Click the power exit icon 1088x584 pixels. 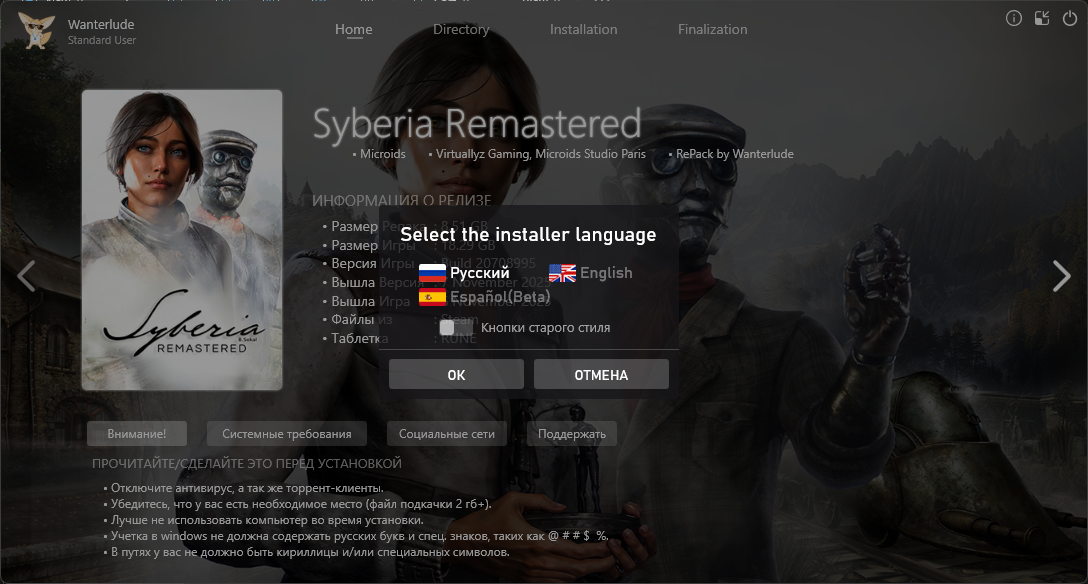[1070, 19]
